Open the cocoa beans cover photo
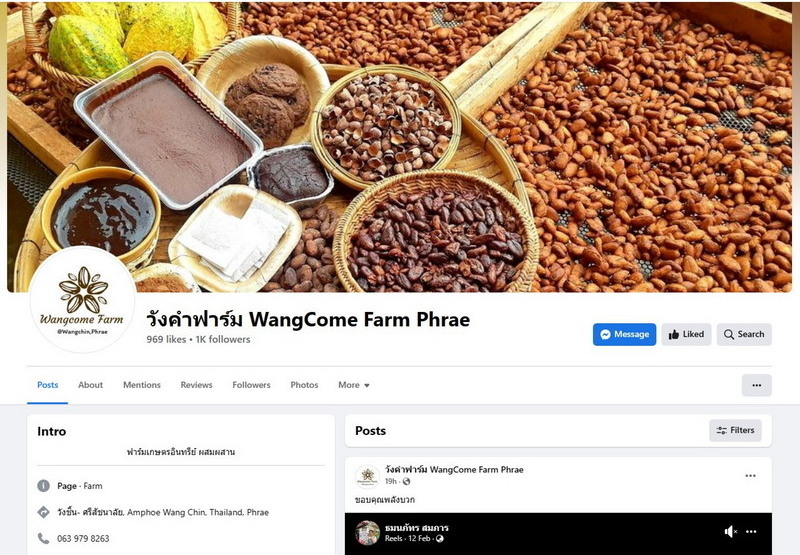This screenshot has height=555, width=800. coord(399,147)
